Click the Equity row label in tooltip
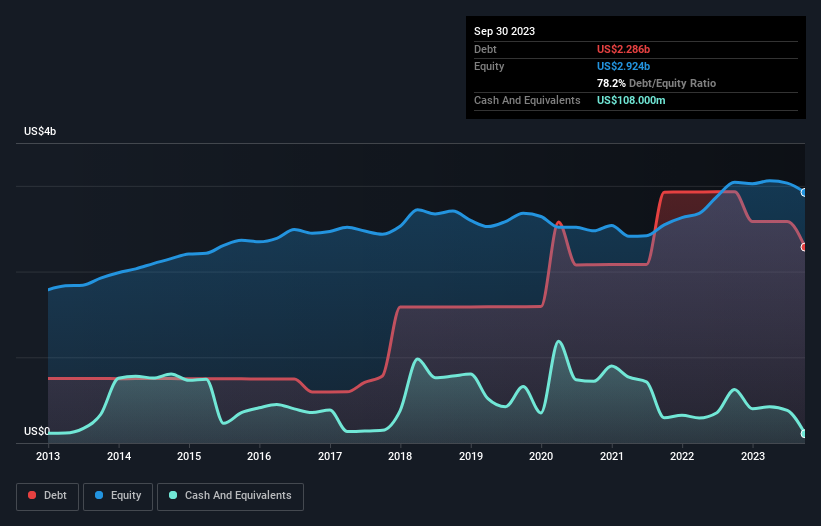Screen dimensions: 821x526 (489, 66)
